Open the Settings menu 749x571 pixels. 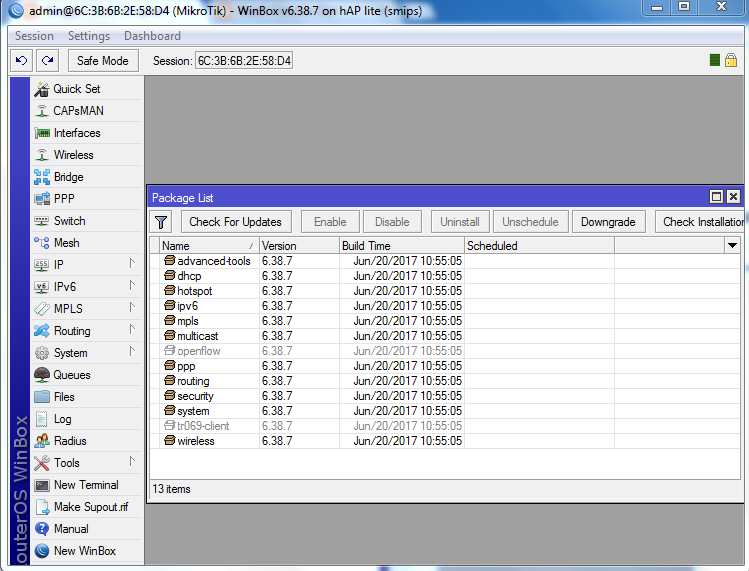point(89,36)
